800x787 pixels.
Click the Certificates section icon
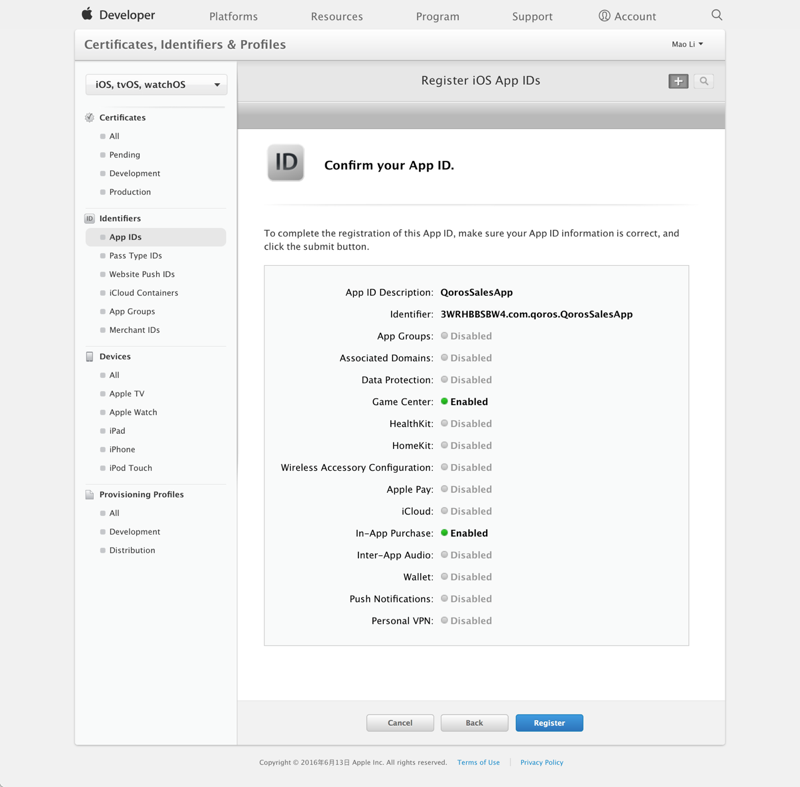pyautogui.click(x=89, y=117)
